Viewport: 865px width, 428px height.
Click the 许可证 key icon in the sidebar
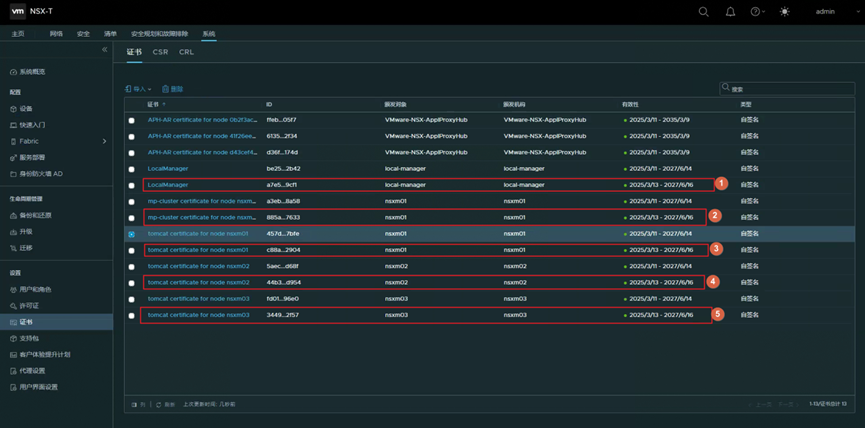point(14,306)
